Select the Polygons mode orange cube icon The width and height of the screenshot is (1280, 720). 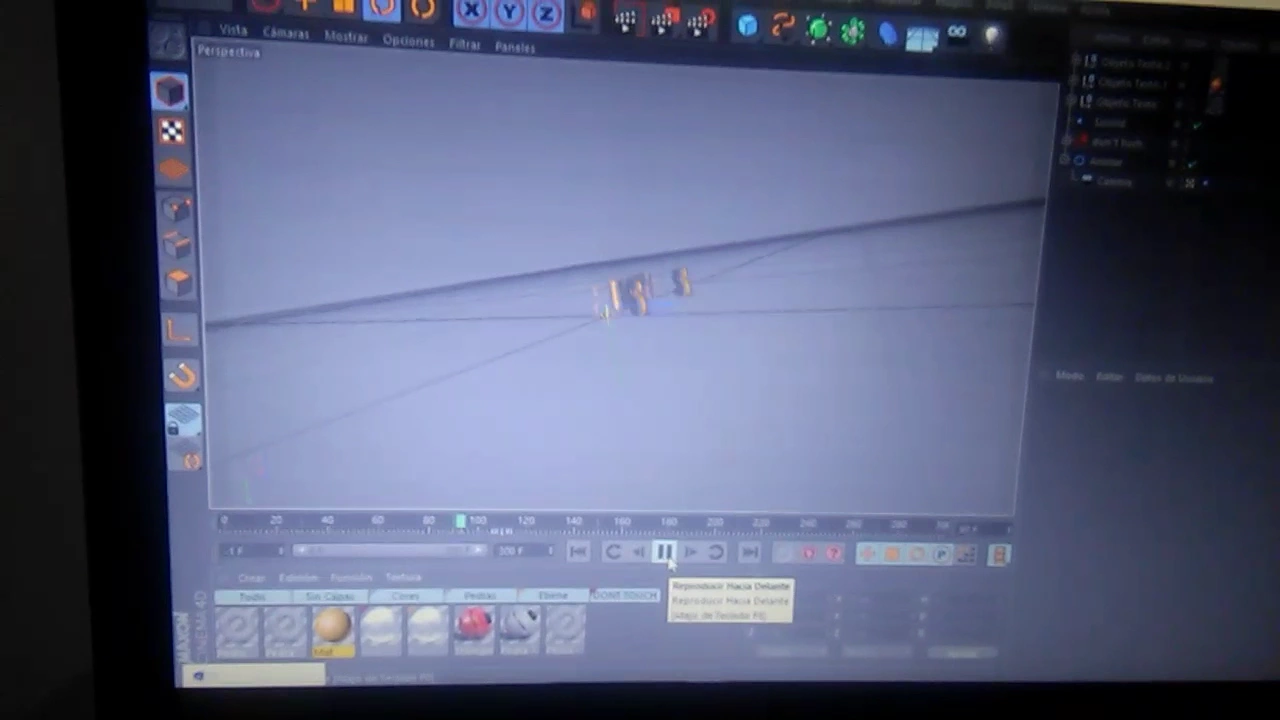pyautogui.click(x=179, y=283)
